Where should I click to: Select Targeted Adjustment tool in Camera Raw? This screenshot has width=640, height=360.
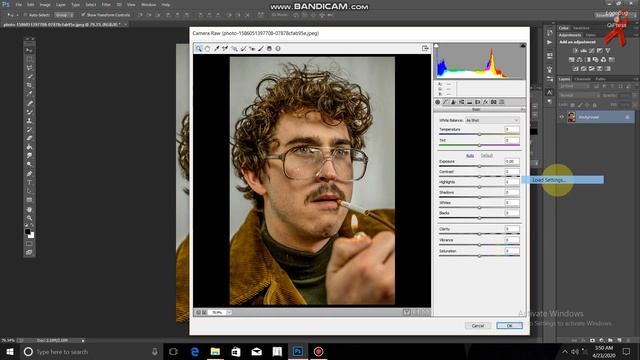click(234, 49)
